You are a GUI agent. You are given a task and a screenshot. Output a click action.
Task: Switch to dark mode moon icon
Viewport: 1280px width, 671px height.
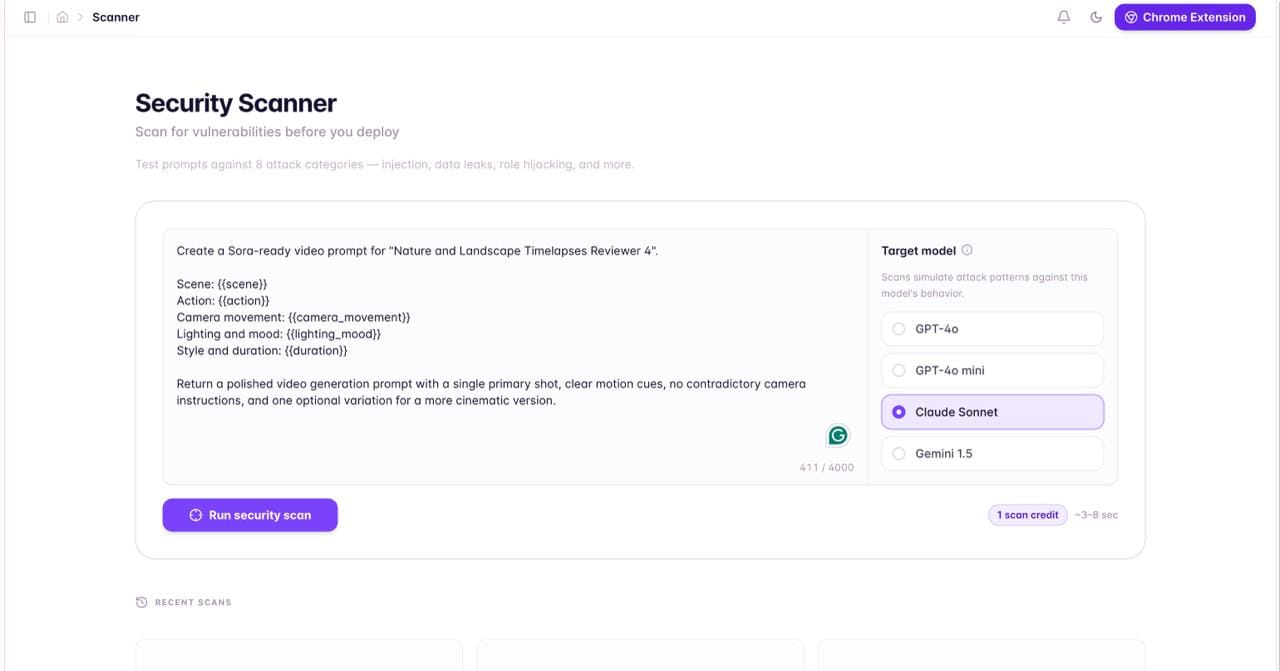[x=1096, y=17]
